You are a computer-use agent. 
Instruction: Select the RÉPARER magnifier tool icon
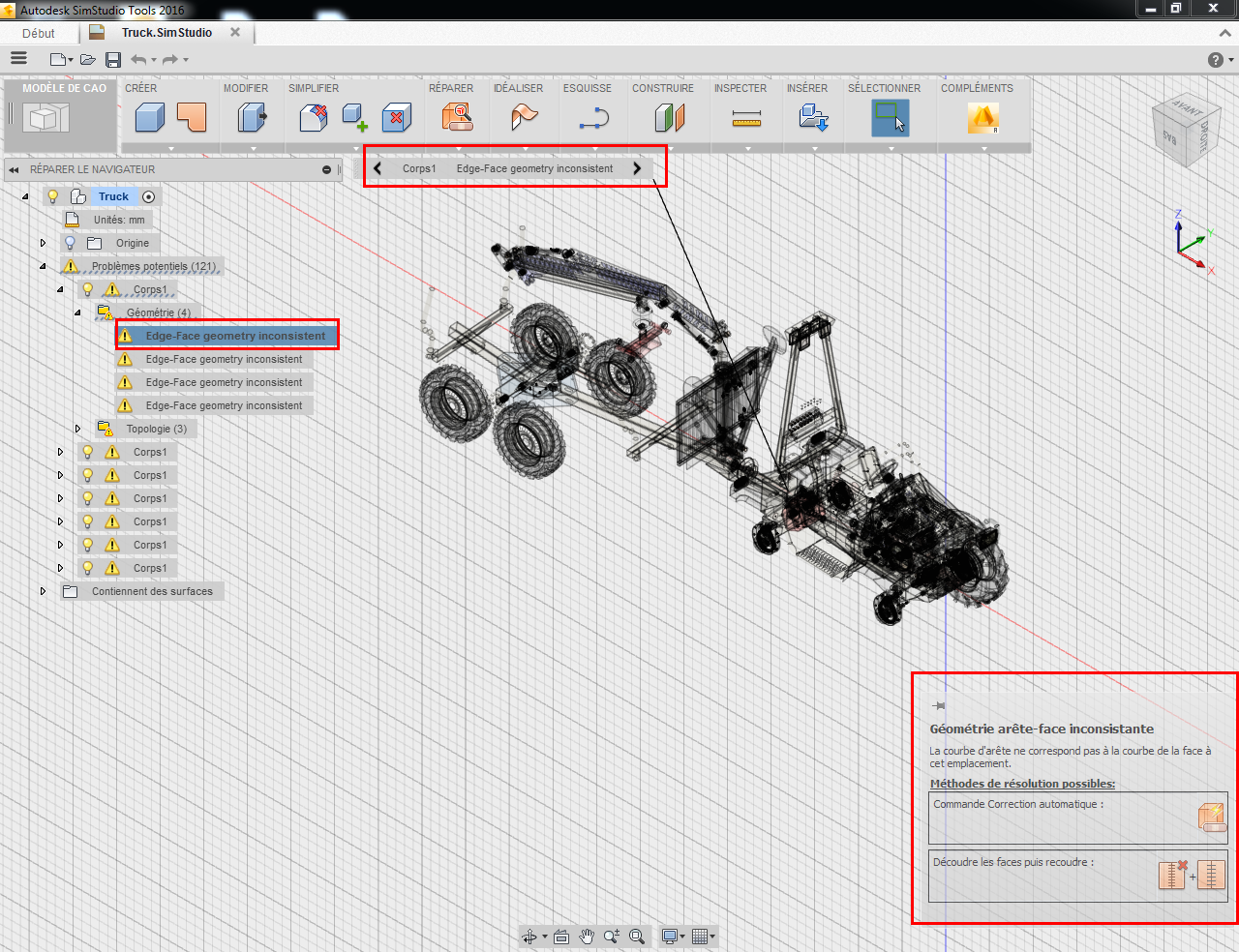[x=457, y=118]
